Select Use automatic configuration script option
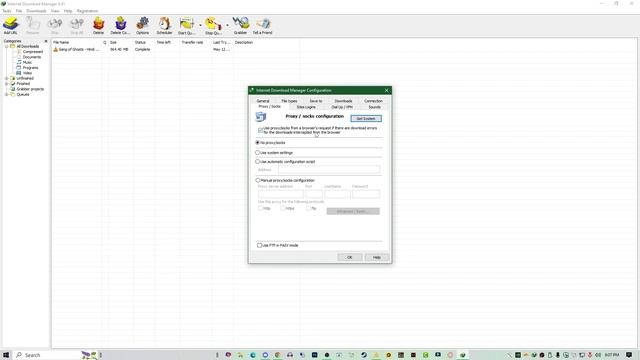The width and height of the screenshot is (640, 360). [x=258, y=162]
